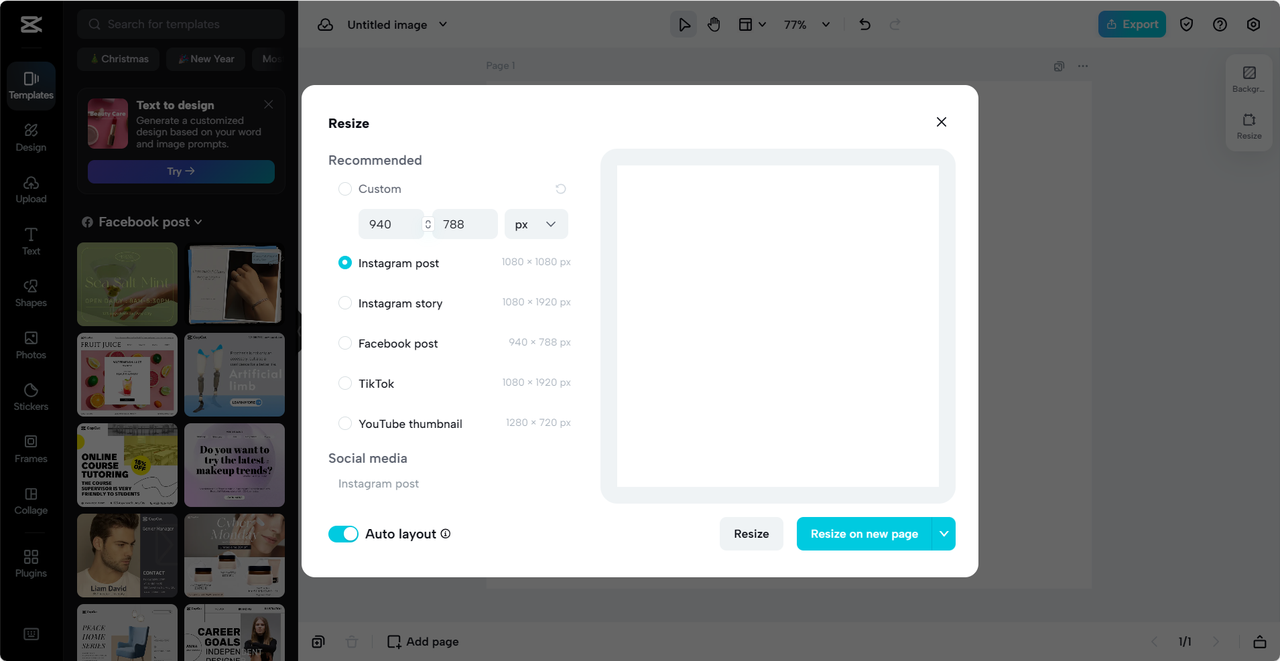Click the Search for templates field
The height and width of the screenshot is (661, 1280).
click(x=181, y=24)
